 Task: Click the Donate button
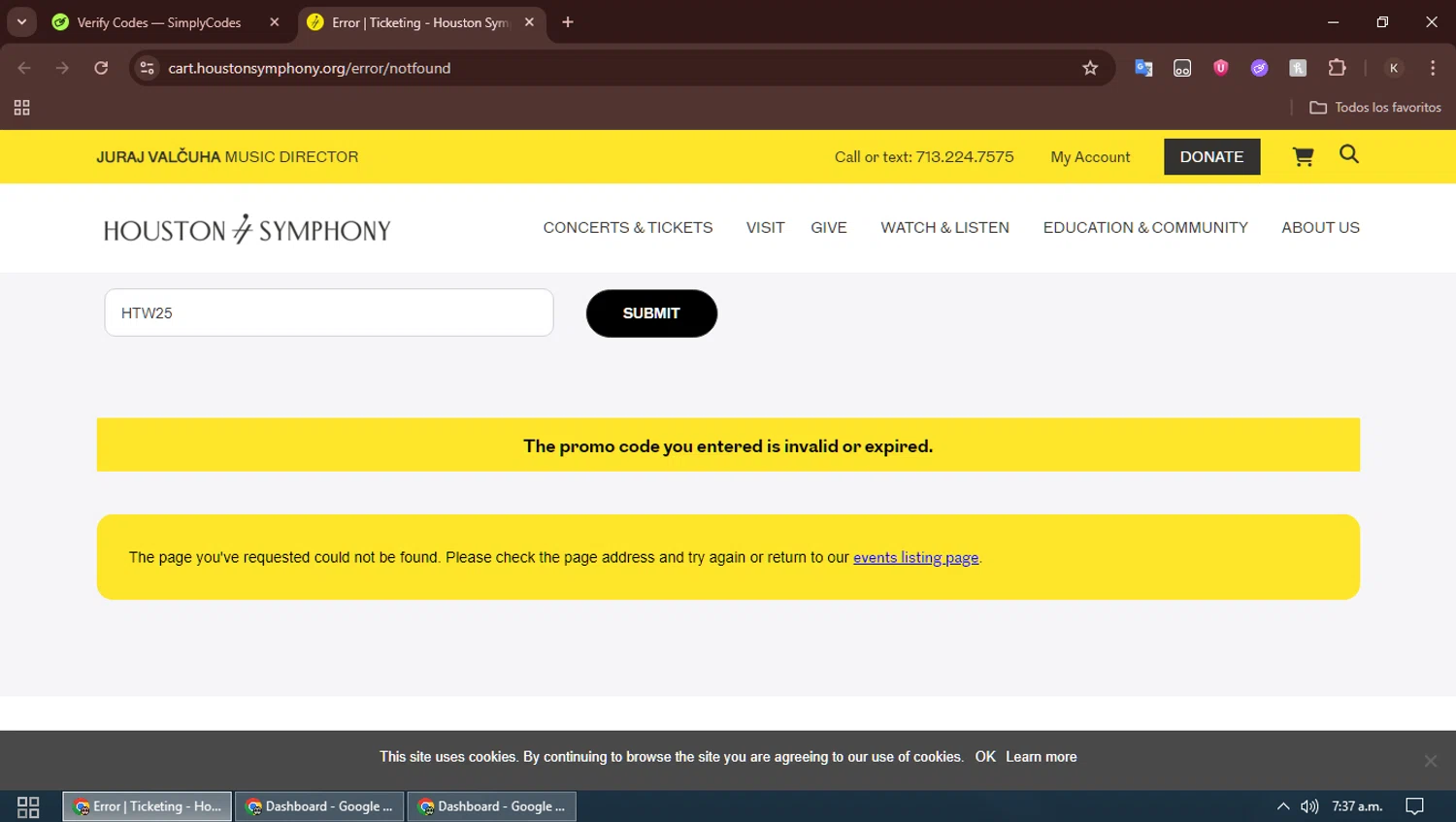click(x=1211, y=156)
